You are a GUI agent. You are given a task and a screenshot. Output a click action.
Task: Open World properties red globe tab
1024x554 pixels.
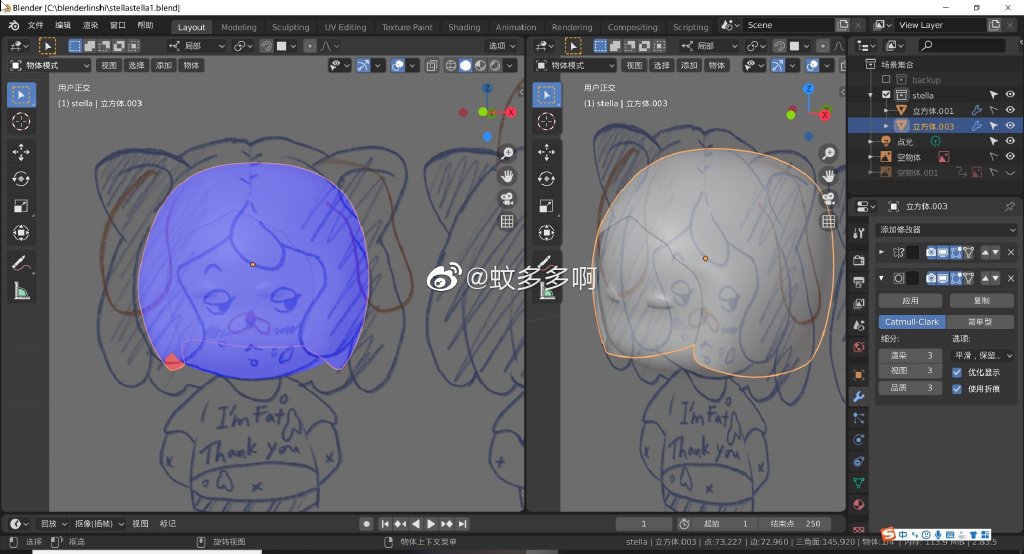[x=859, y=347]
